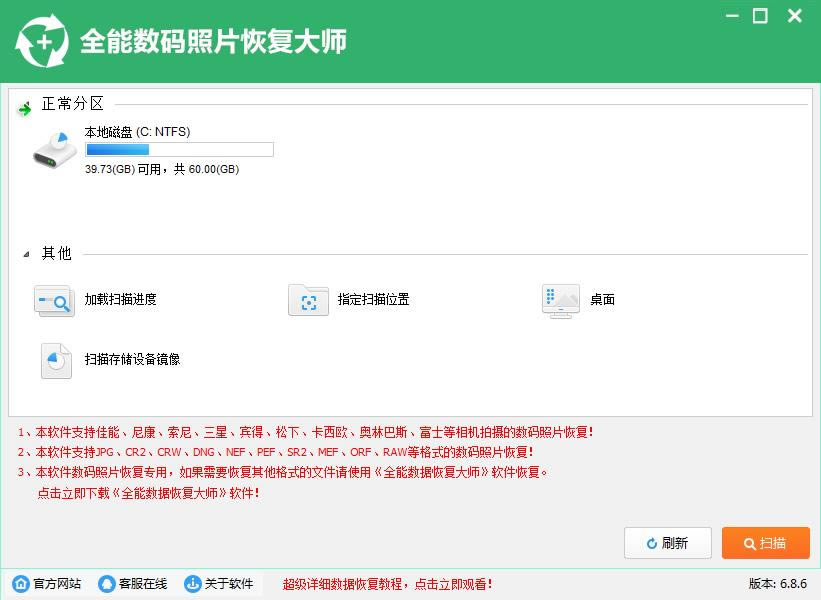Screen dimensions: 821x600
Task: Open 关于软件 info icon
Action: 192,583
